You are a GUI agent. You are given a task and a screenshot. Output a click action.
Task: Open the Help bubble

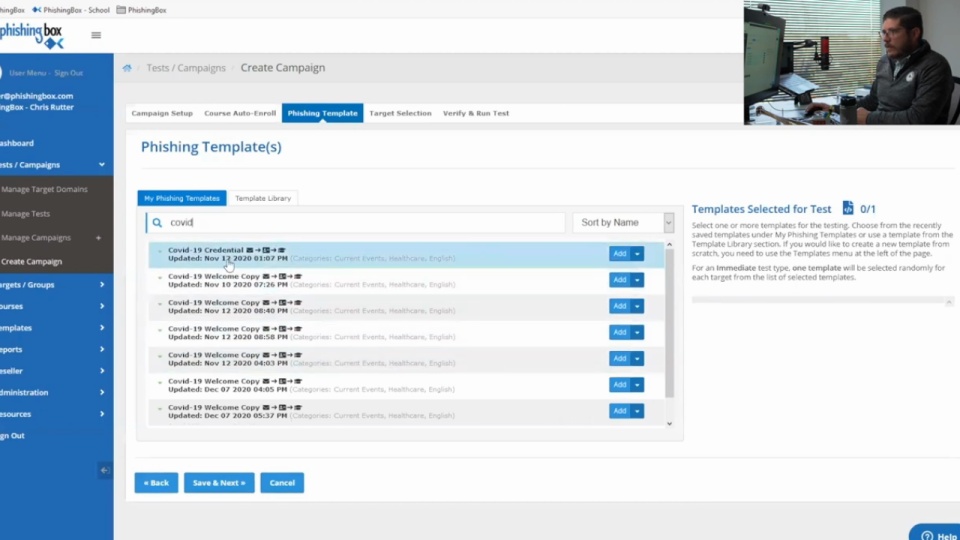[936, 535]
